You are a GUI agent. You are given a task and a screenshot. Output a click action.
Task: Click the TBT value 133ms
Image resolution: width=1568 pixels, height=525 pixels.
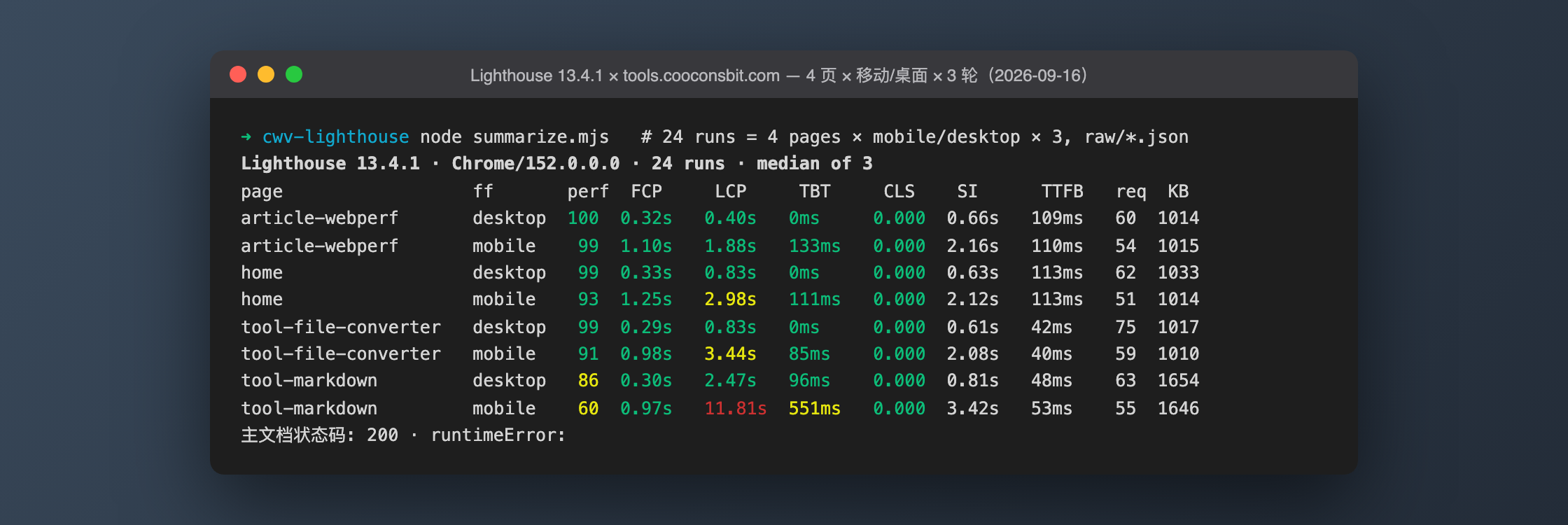(815, 246)
